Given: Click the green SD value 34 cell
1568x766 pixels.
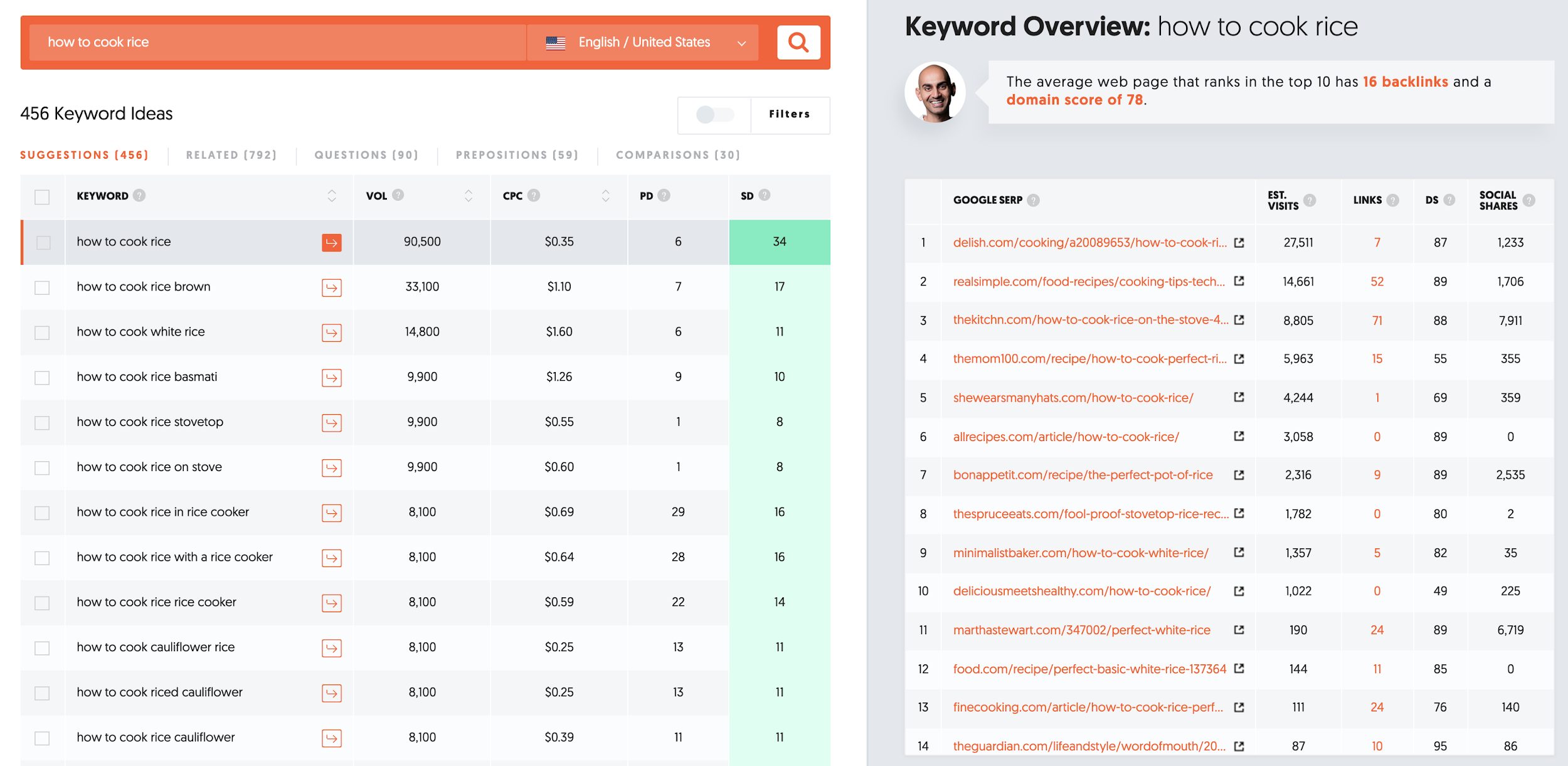Looking at the screenshot, I should coord(780,242).
